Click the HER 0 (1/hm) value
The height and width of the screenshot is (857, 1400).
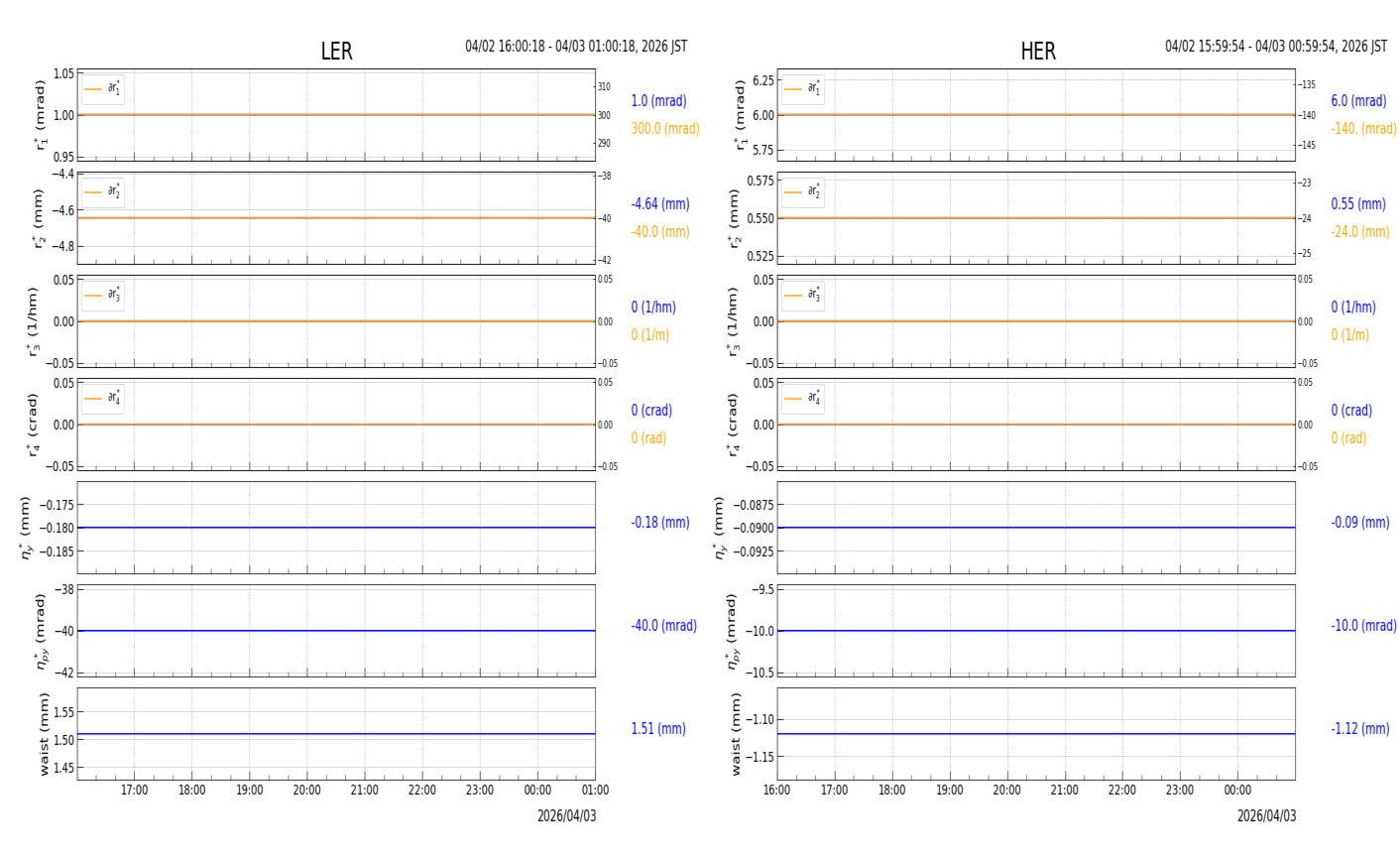(x=1353, y=307)
